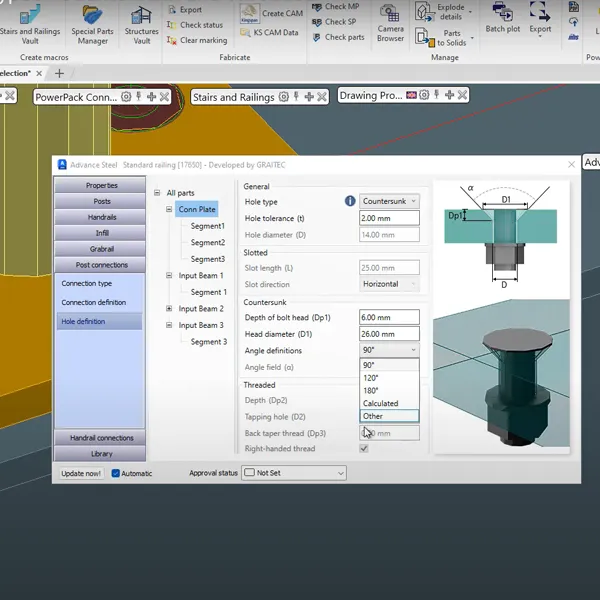600x600 pixels.
Task: Select Conn Plate tree item
Action: [x=197, y=209]
